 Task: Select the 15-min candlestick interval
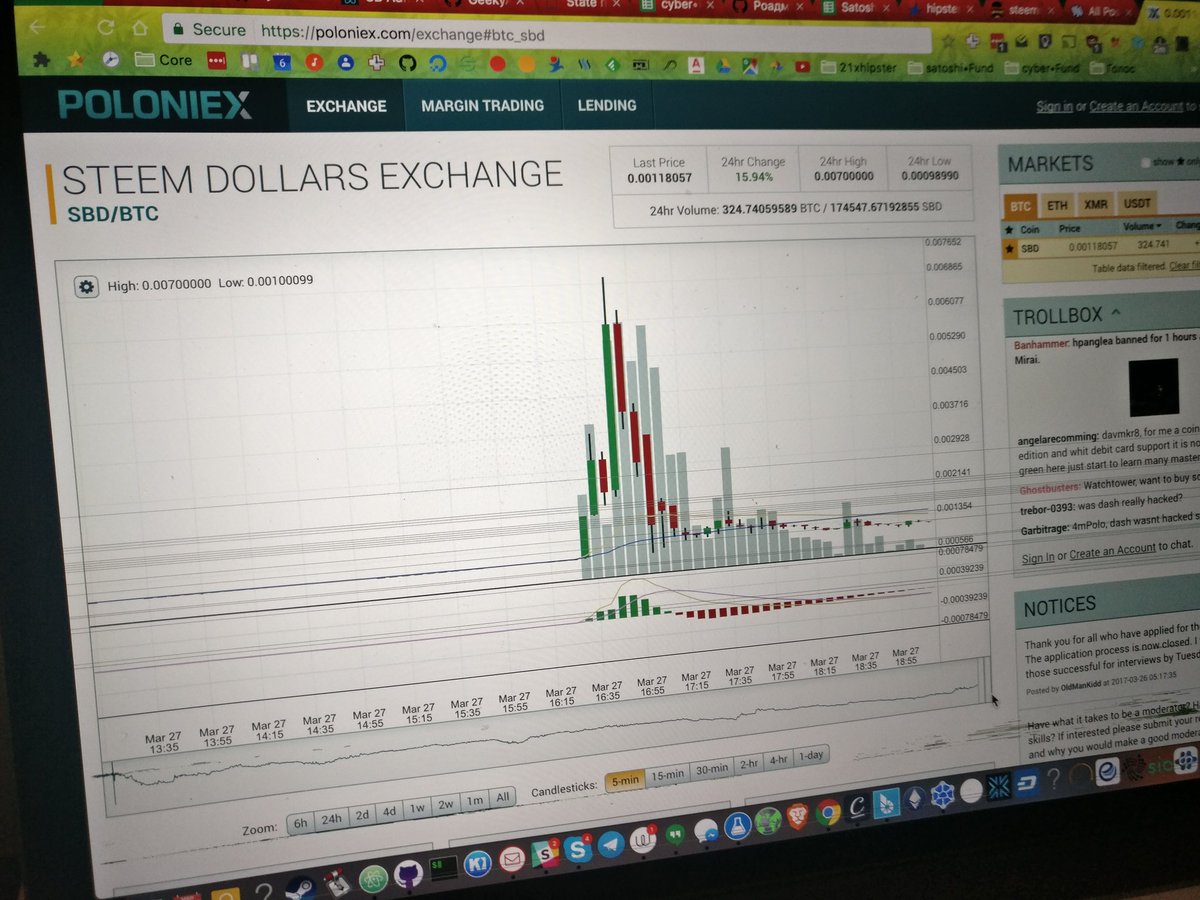pos(667,773)
